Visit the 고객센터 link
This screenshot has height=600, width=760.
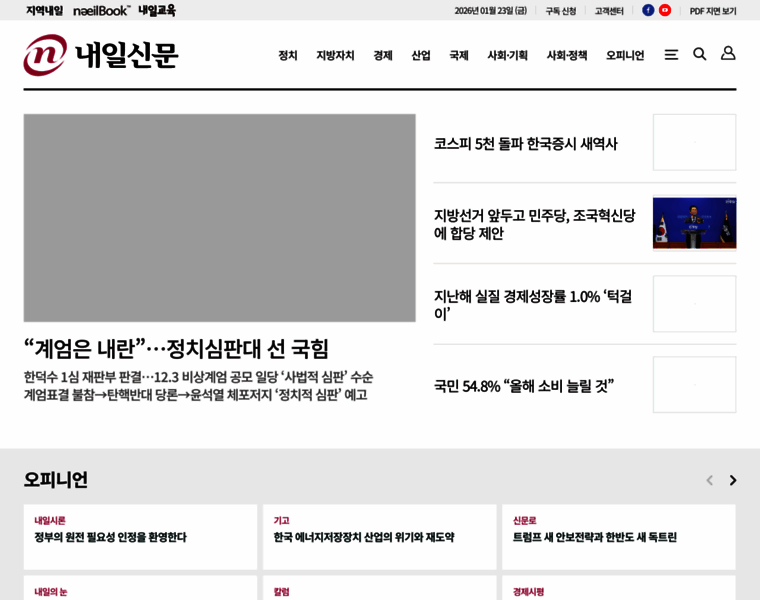(609, 11)
